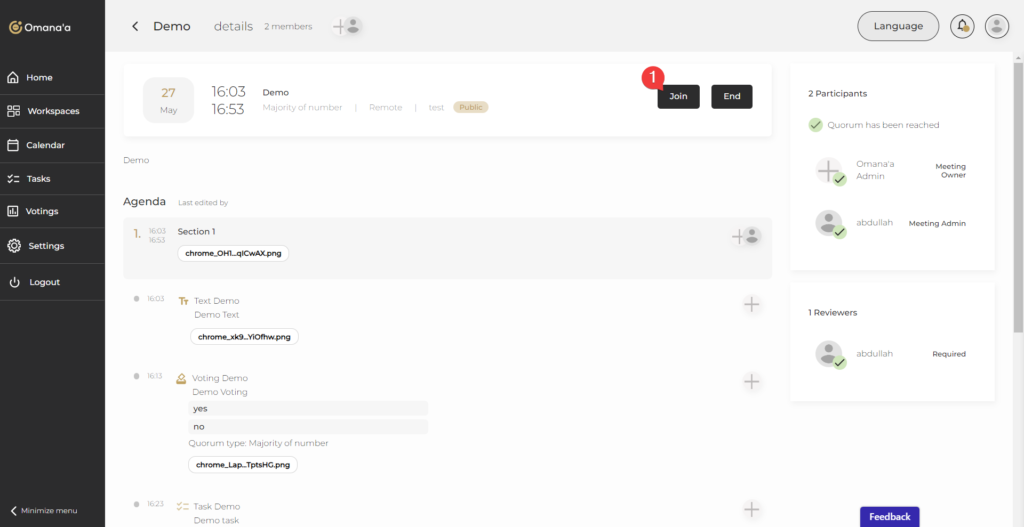
Task: Click plus icon beside Voting Demo item
Action: pos(752,381)
